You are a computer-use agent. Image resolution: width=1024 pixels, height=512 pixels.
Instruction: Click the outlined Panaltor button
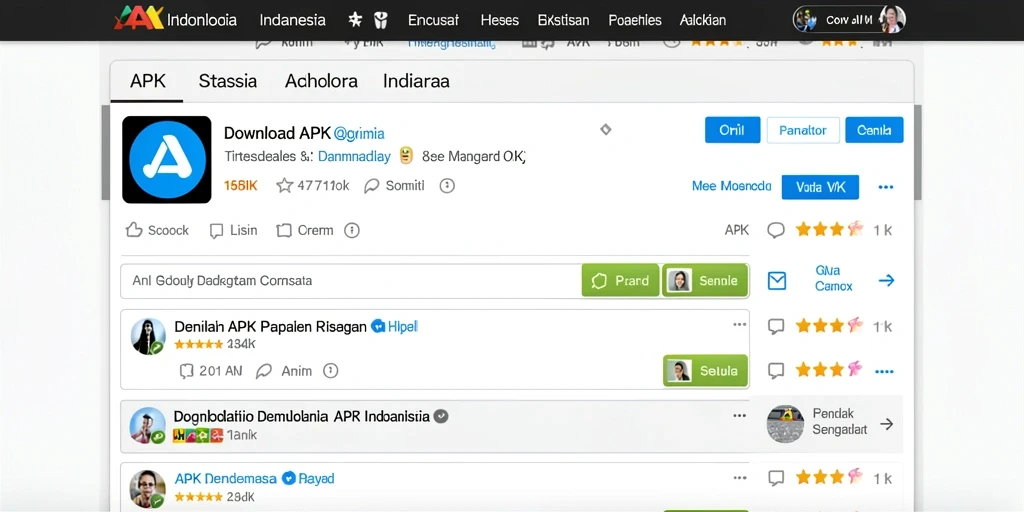803,130
